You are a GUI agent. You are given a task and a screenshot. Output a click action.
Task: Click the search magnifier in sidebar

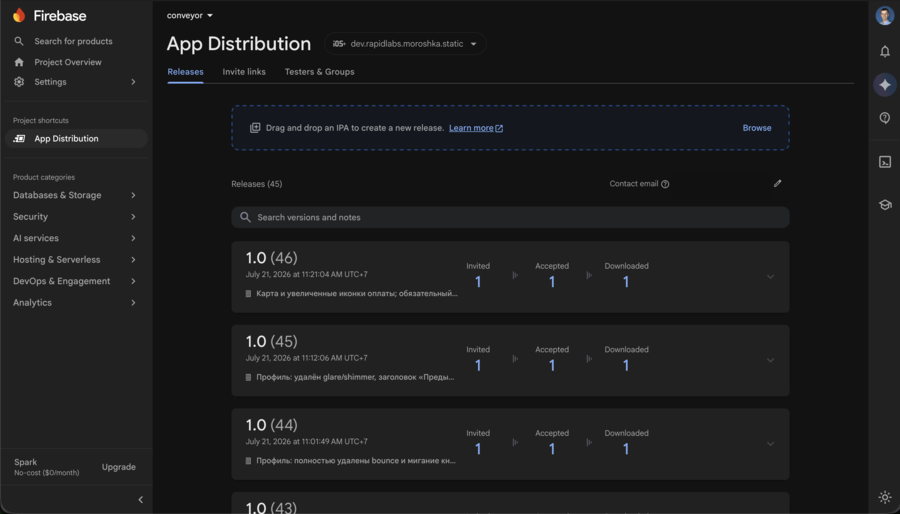(x=19, y=41)
